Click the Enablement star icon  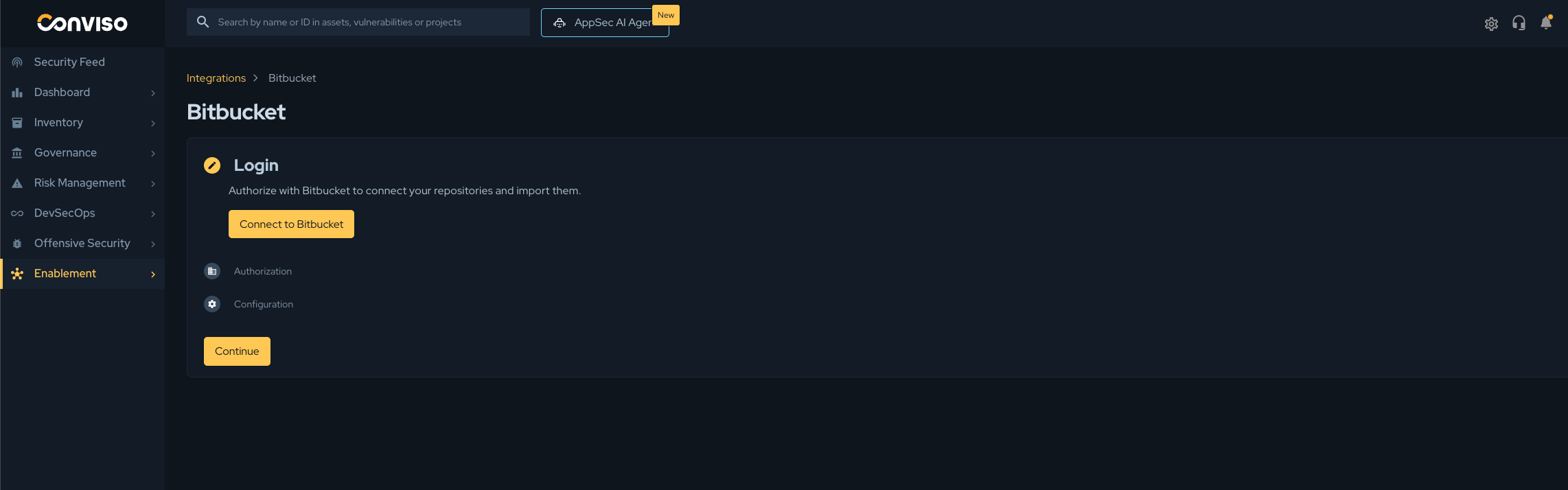coord(17,274)
